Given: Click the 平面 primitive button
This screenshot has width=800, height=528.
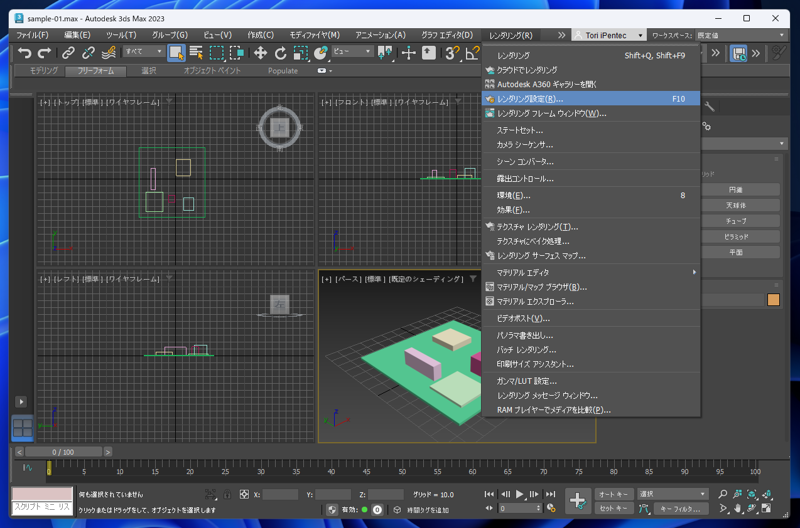Looking at the screenshot, I should pyautogui.click(x=740, y=252).
